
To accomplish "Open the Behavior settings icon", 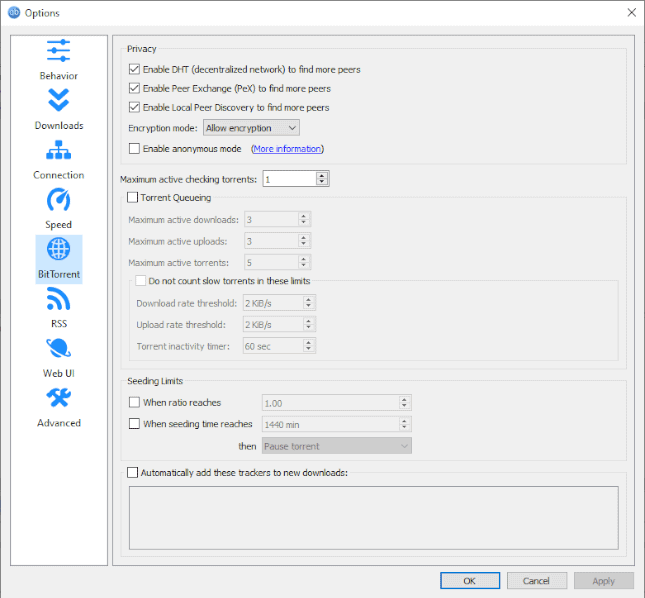I will (x=58, y=51).
